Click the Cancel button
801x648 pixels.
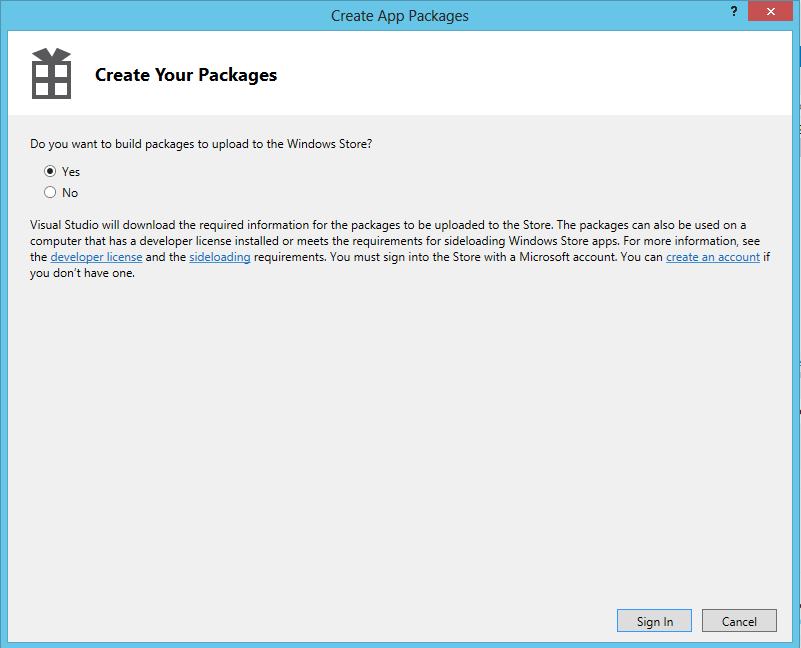tap(739, 621)
